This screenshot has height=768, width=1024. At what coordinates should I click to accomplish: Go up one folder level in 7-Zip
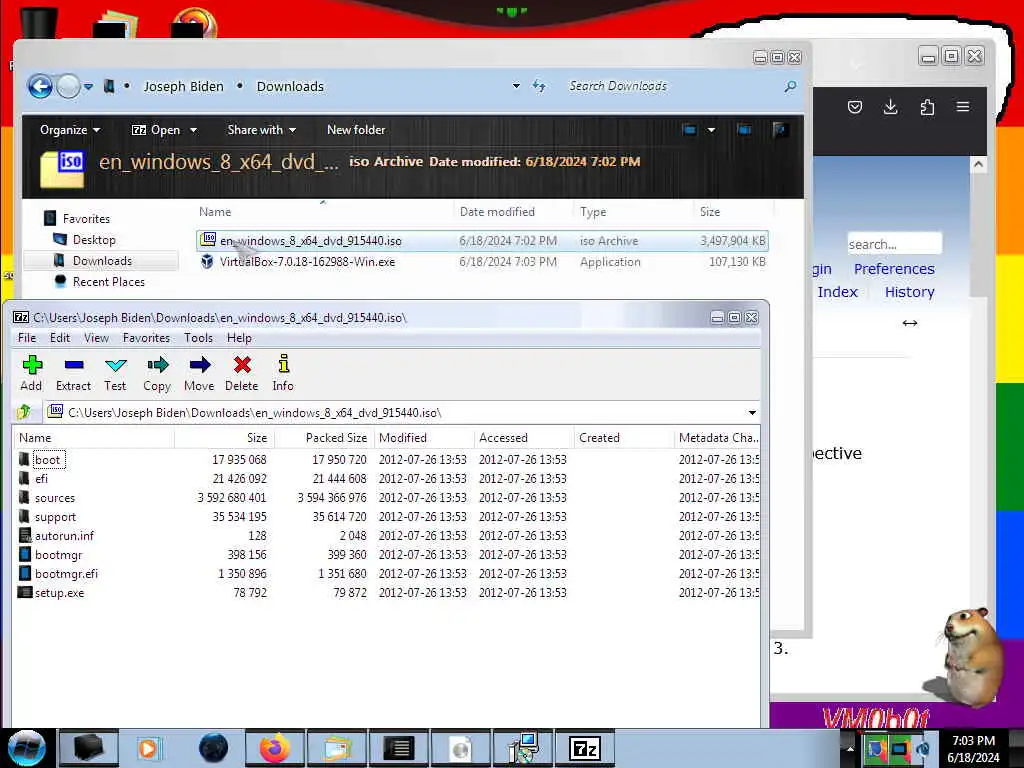pyautogui.click(x=24, y=412)
